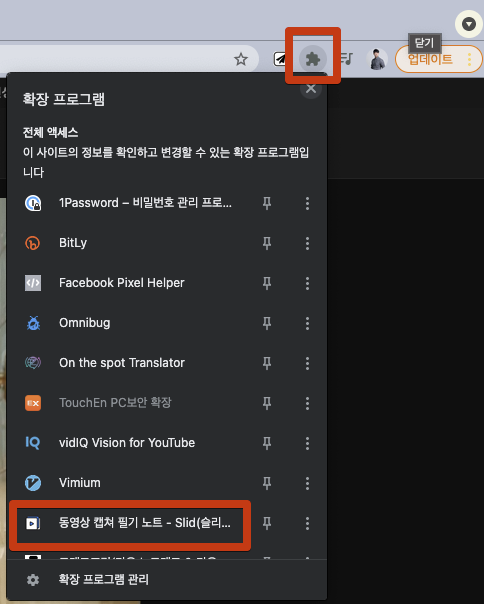The width and height of the screenshot is (484, 604).
Task: Open more options for Facebook Pixel Helper
Action: 307,283
